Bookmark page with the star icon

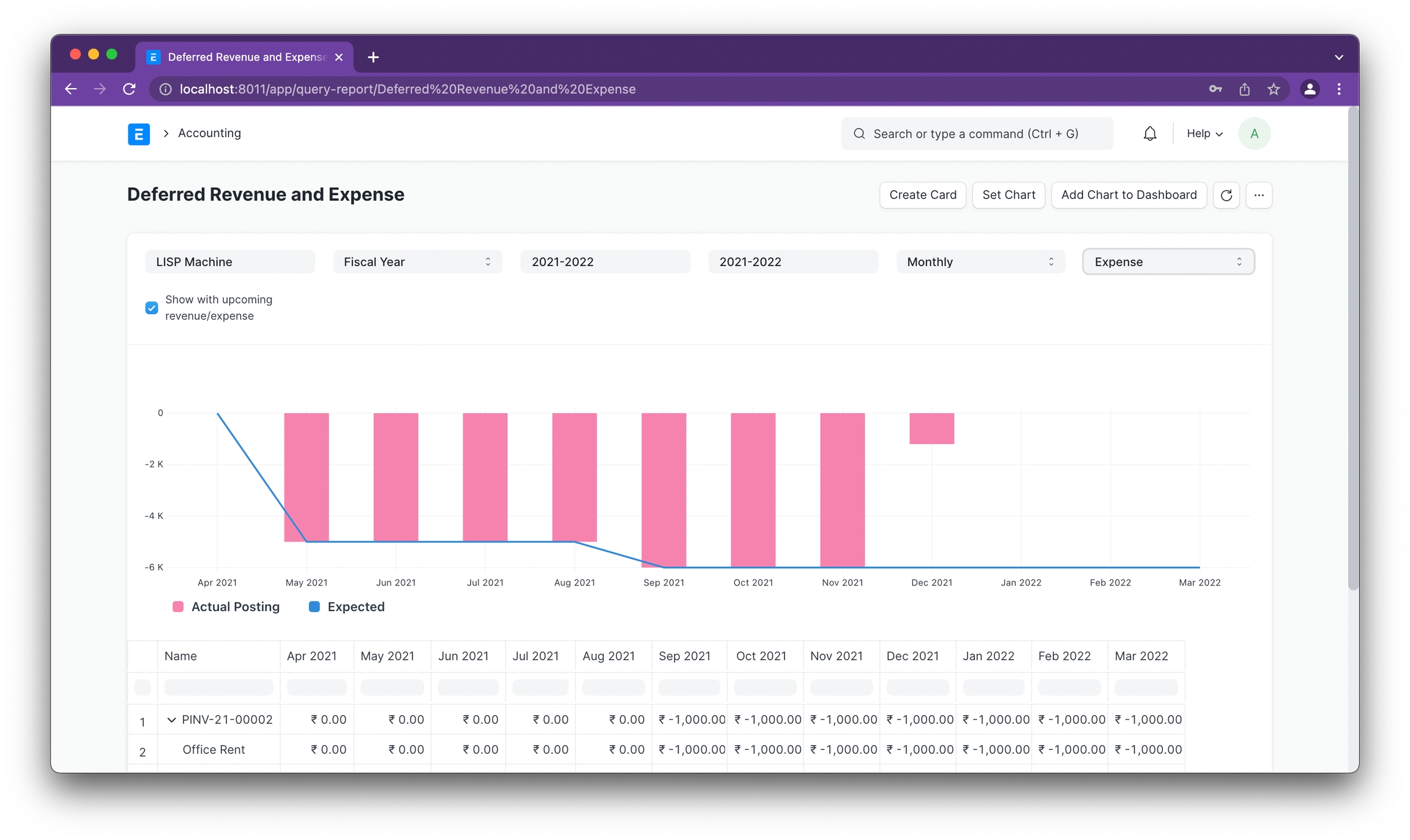1274,89
